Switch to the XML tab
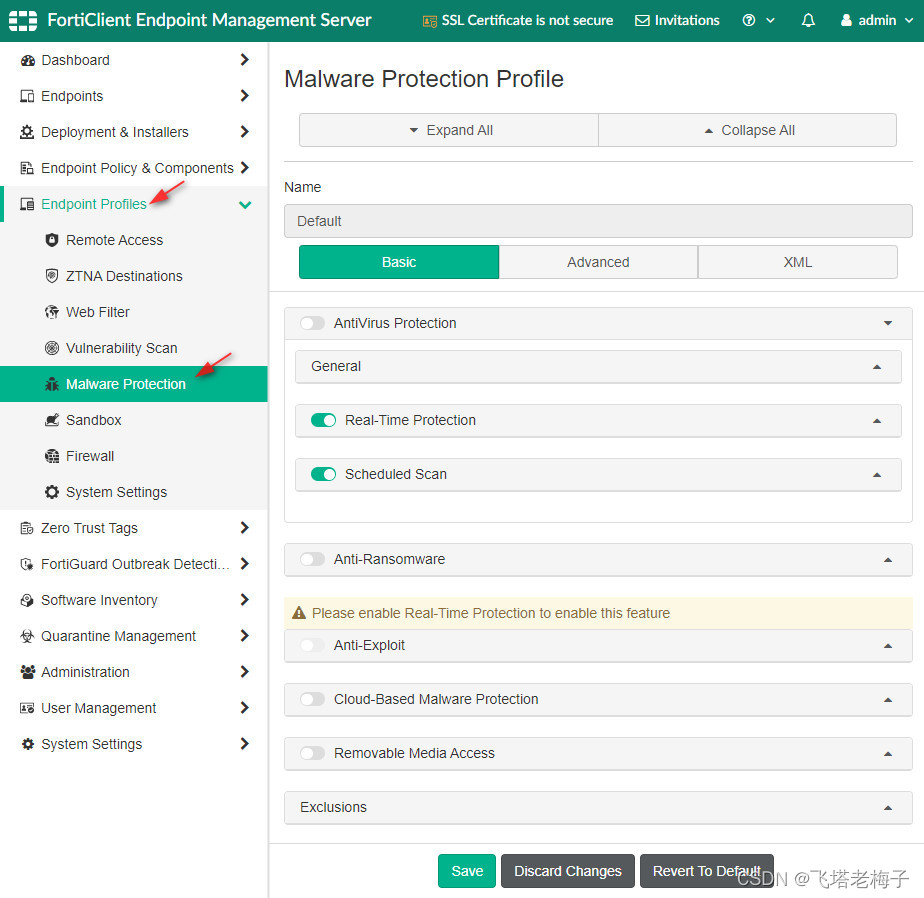The height and width of the screenshot is (898, 924). (x=798, y=262)
